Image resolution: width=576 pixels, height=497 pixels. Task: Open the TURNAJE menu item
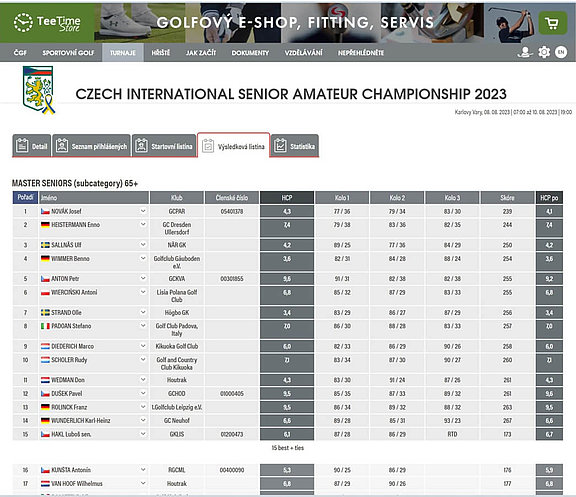pyautogui.click(x=123, y=53)
